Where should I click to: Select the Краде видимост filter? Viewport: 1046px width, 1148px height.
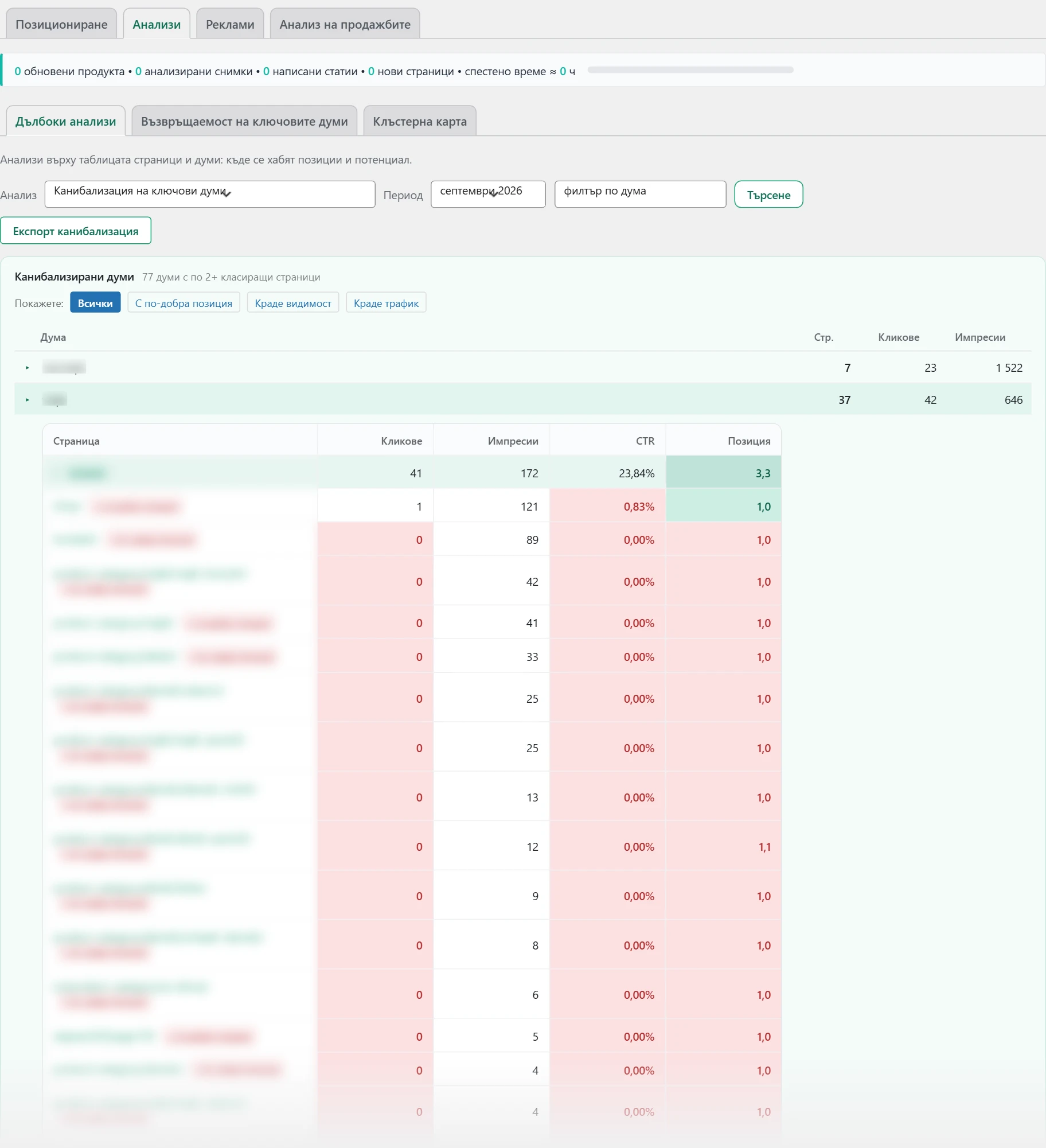[x=293, y=303]
